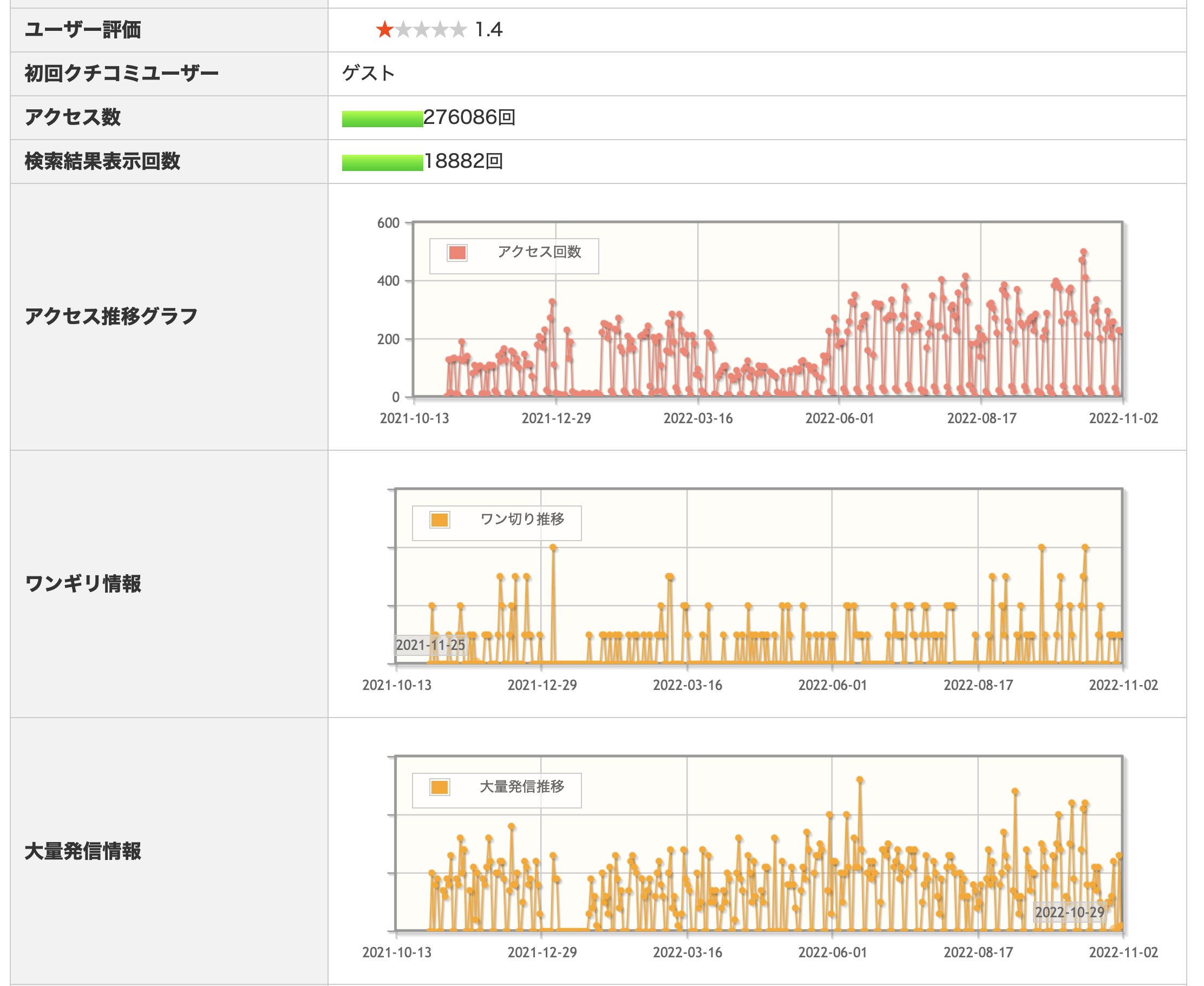Click the アクセス推移グラフ row header

point(111,317)
